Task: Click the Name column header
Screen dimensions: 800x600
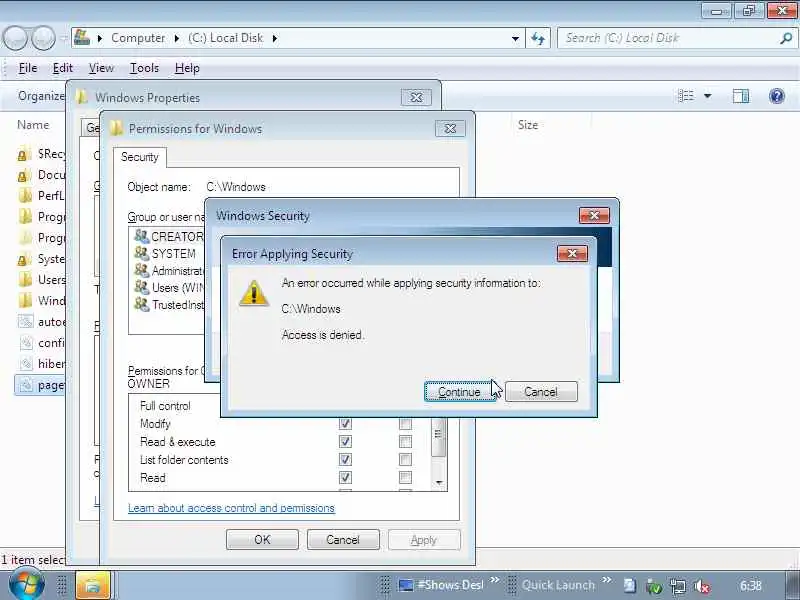Action: click(x=33, y=124)
